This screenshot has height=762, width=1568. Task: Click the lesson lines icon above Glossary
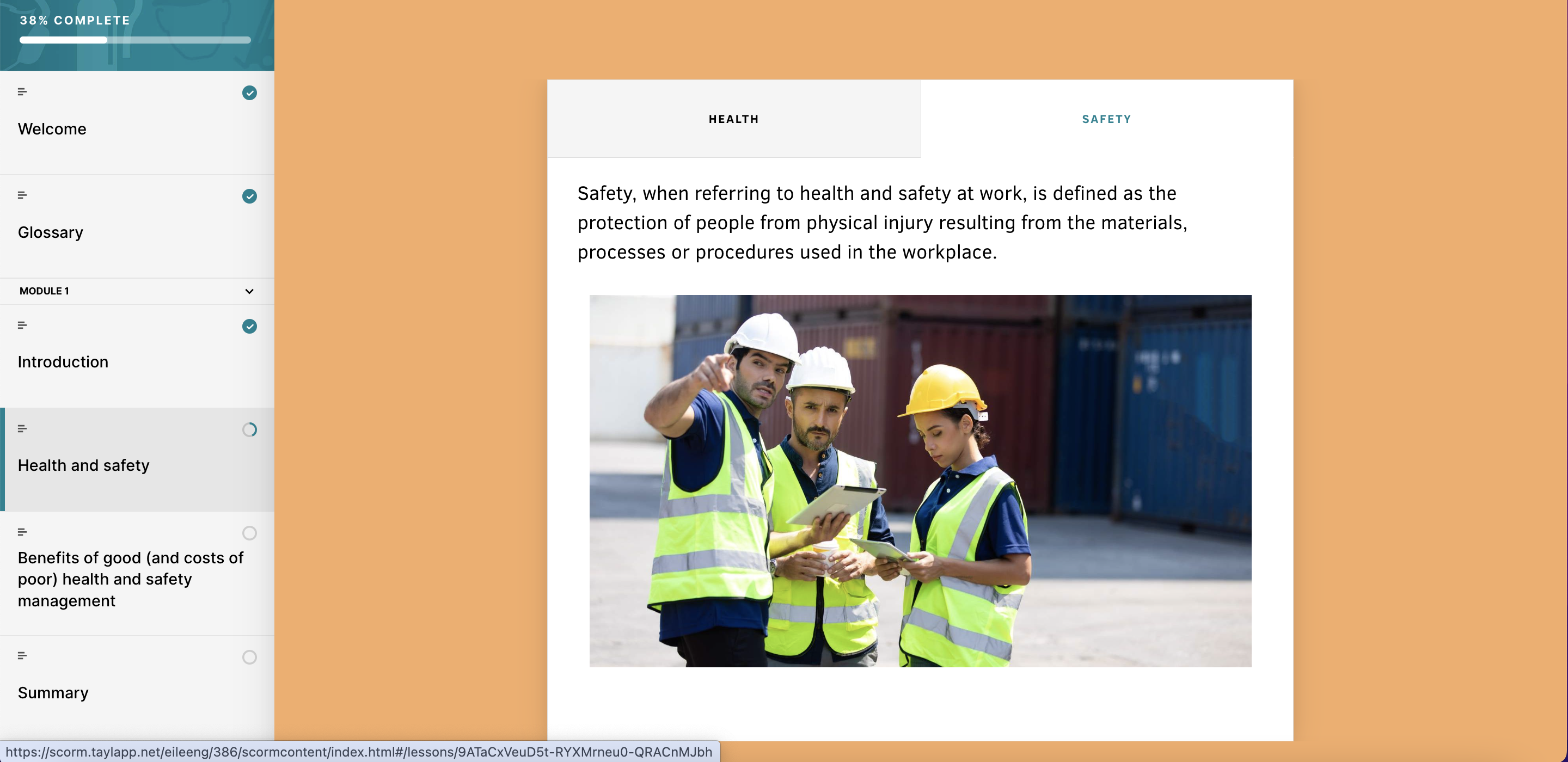pyautogui.click(x=22, y=195)
